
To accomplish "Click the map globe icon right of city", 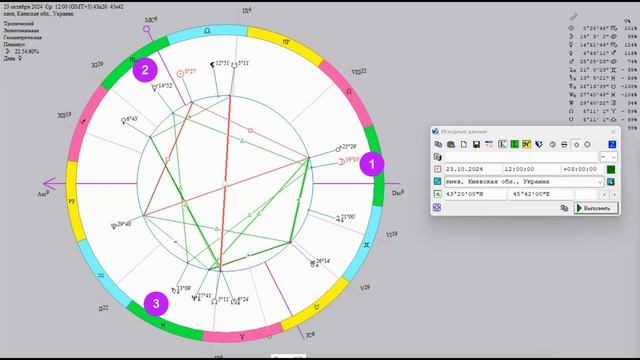I will 611,182.
